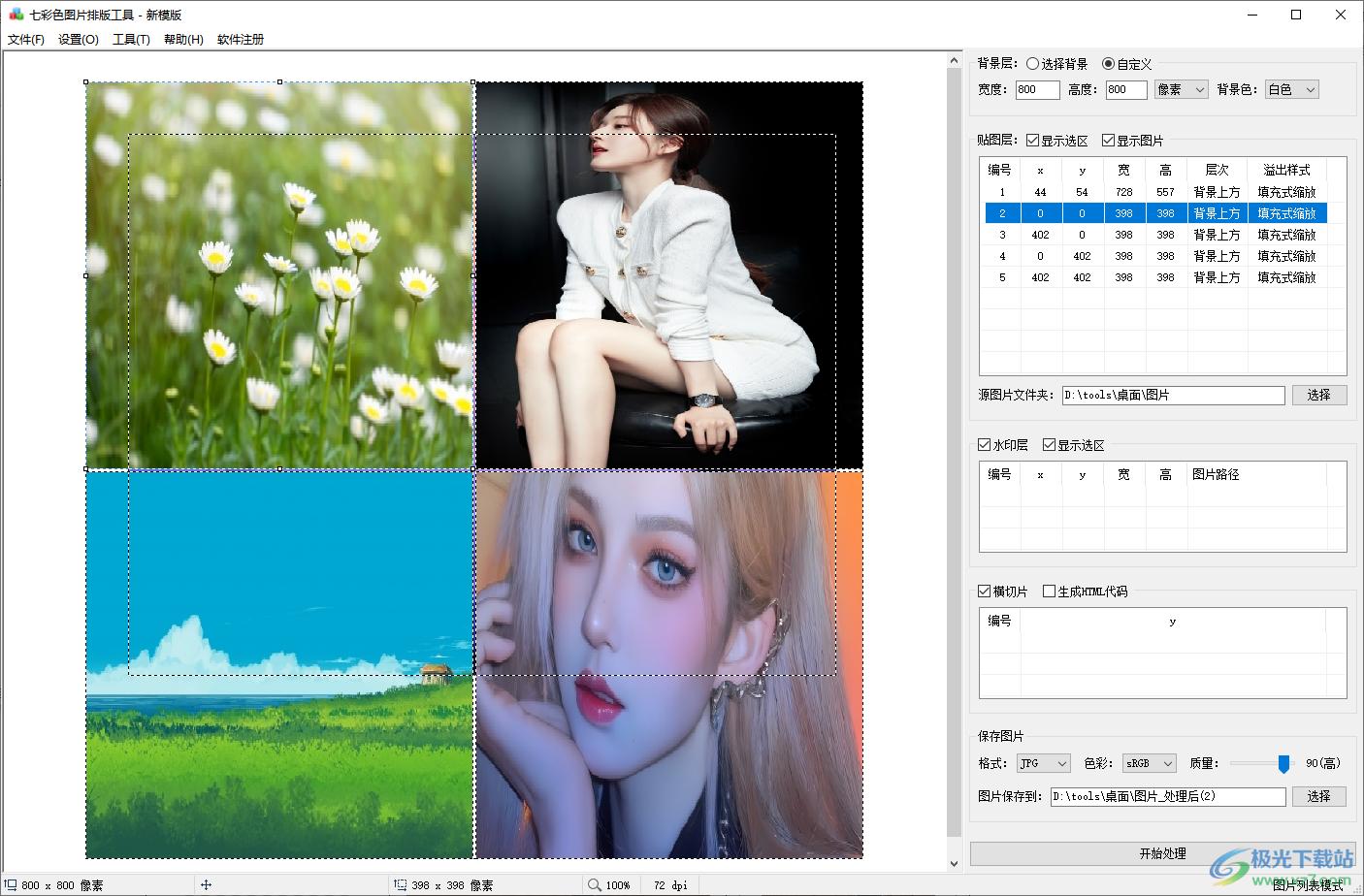Toggle the 显示图片 checkbox
This screenshot has width=1364, height=896.
[x=1109, y=141]
